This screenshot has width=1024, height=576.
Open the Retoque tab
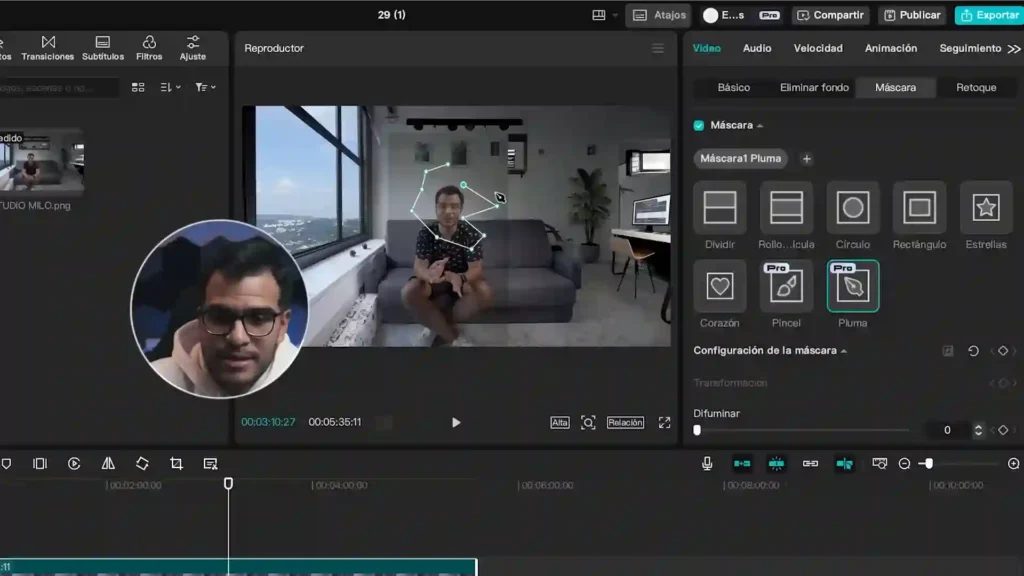click(x=977, y=87)
